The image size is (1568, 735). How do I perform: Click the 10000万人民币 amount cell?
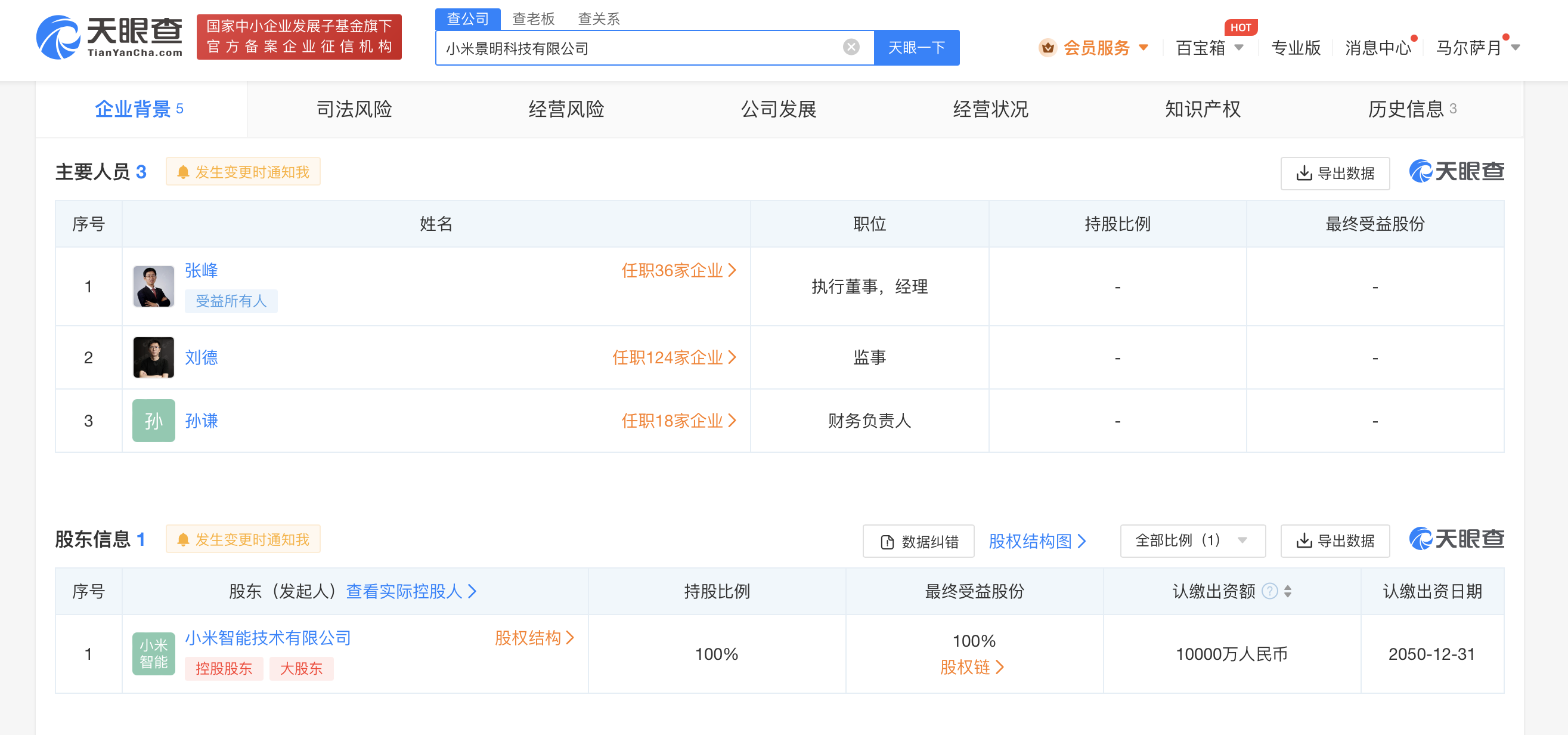click(1231, 654)
